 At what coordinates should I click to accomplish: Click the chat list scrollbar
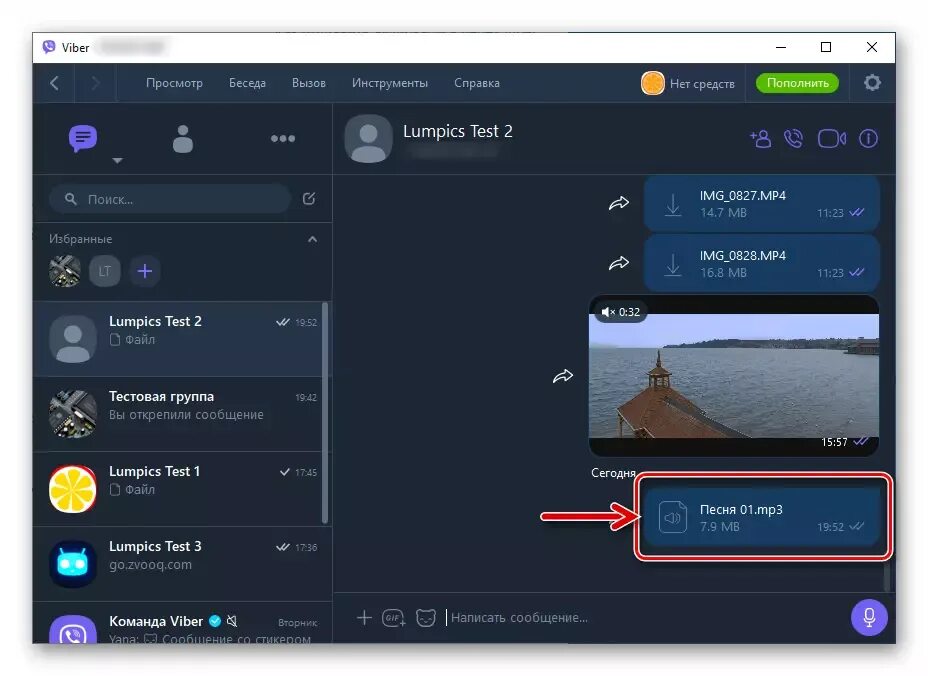(x=325, y=413)
